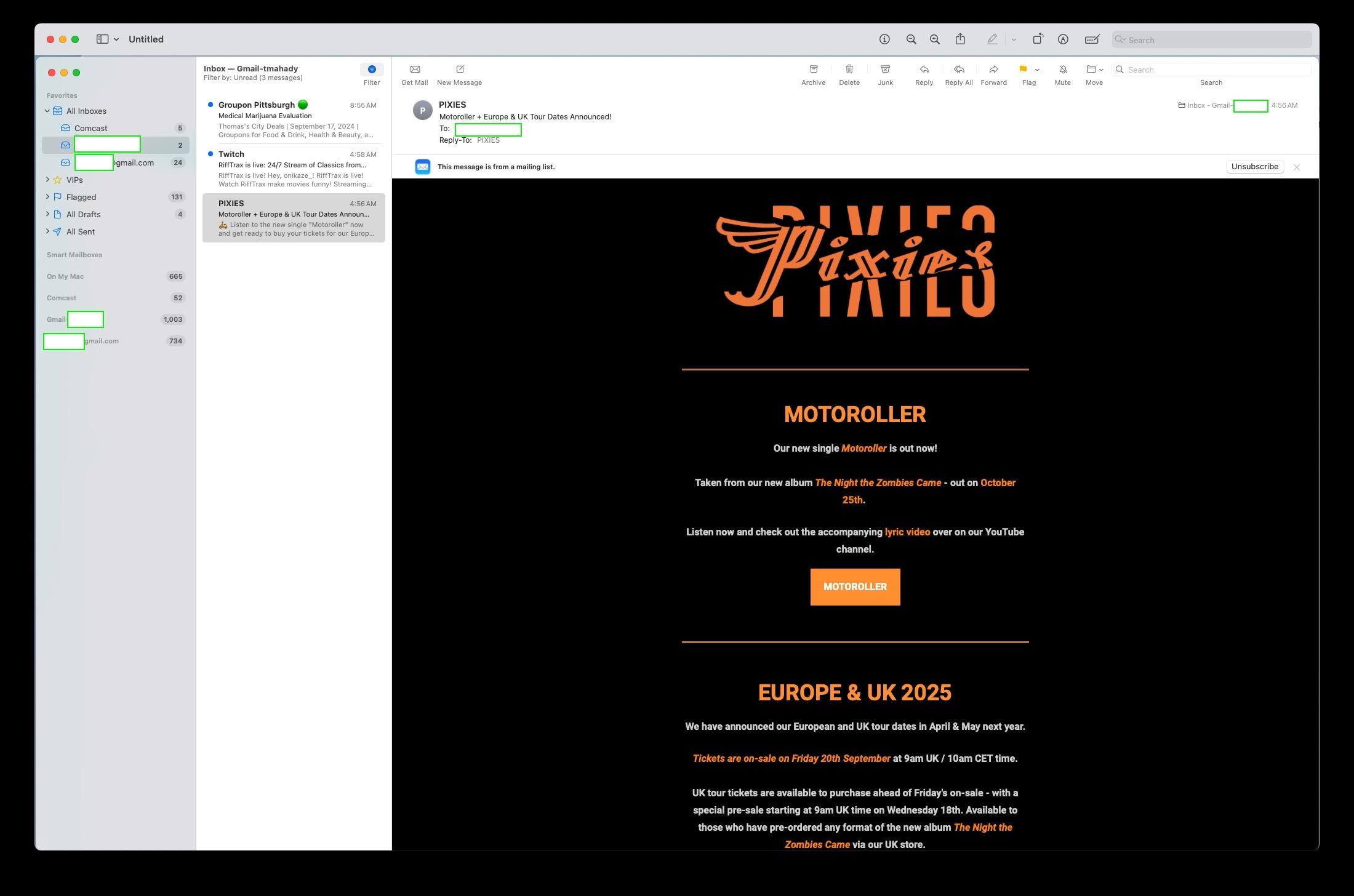This screenshot has width=1354, height=896.
Task: Select the gmail.com inbox with 24 unread
Action: [x=116, y=162]
